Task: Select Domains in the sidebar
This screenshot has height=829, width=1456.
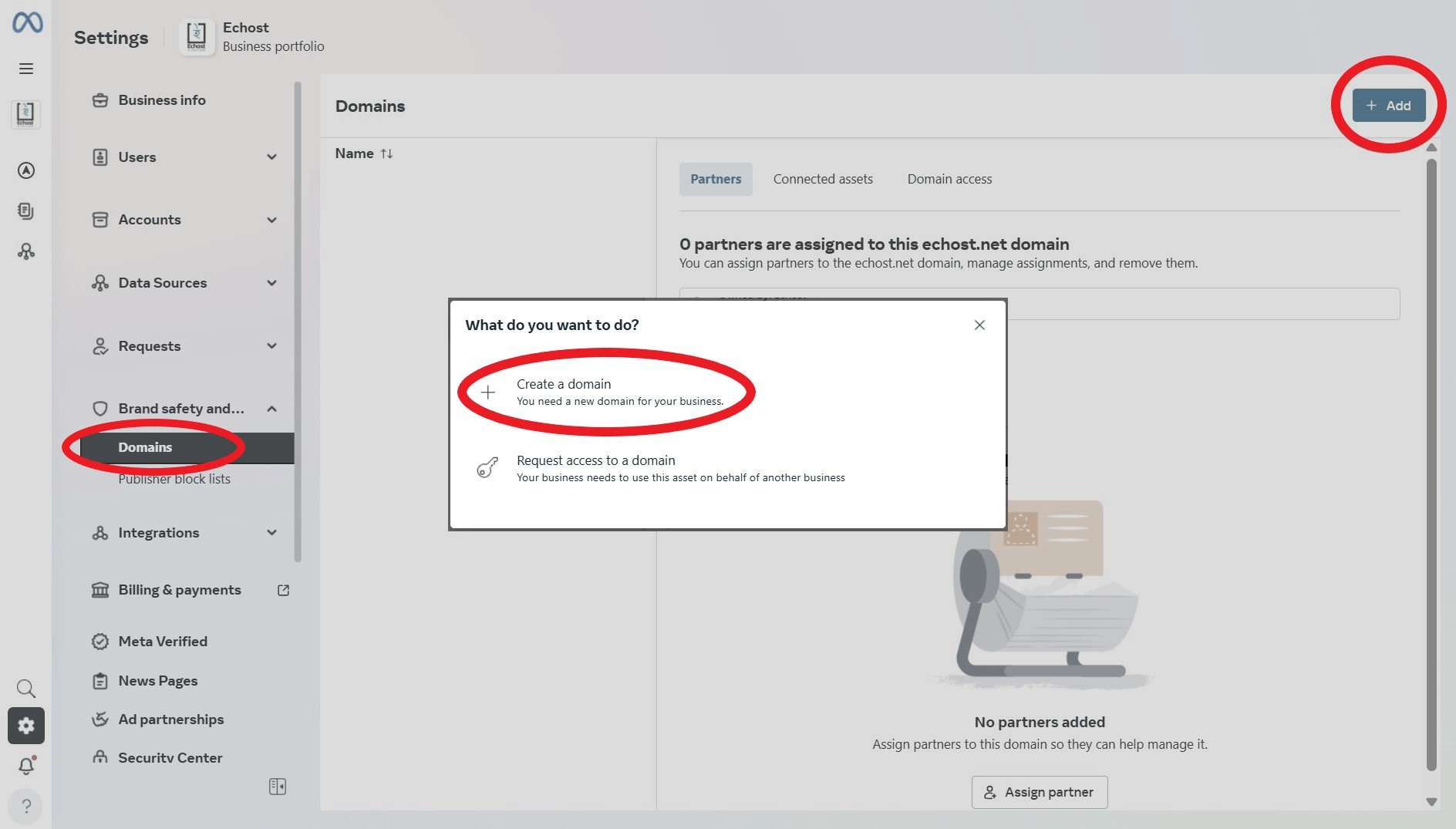Action: point(187,447)
